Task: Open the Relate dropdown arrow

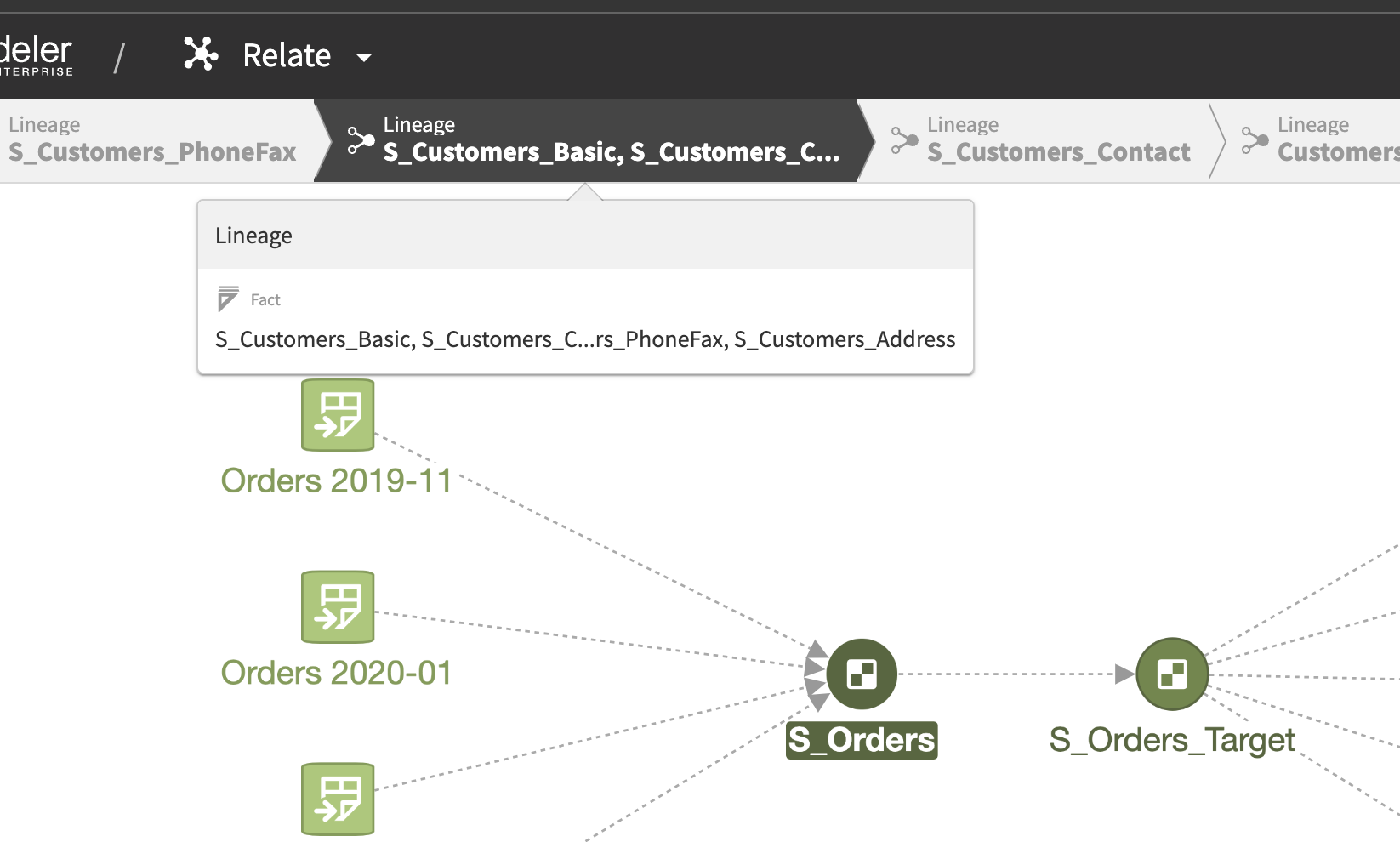Action: [364, 57]
